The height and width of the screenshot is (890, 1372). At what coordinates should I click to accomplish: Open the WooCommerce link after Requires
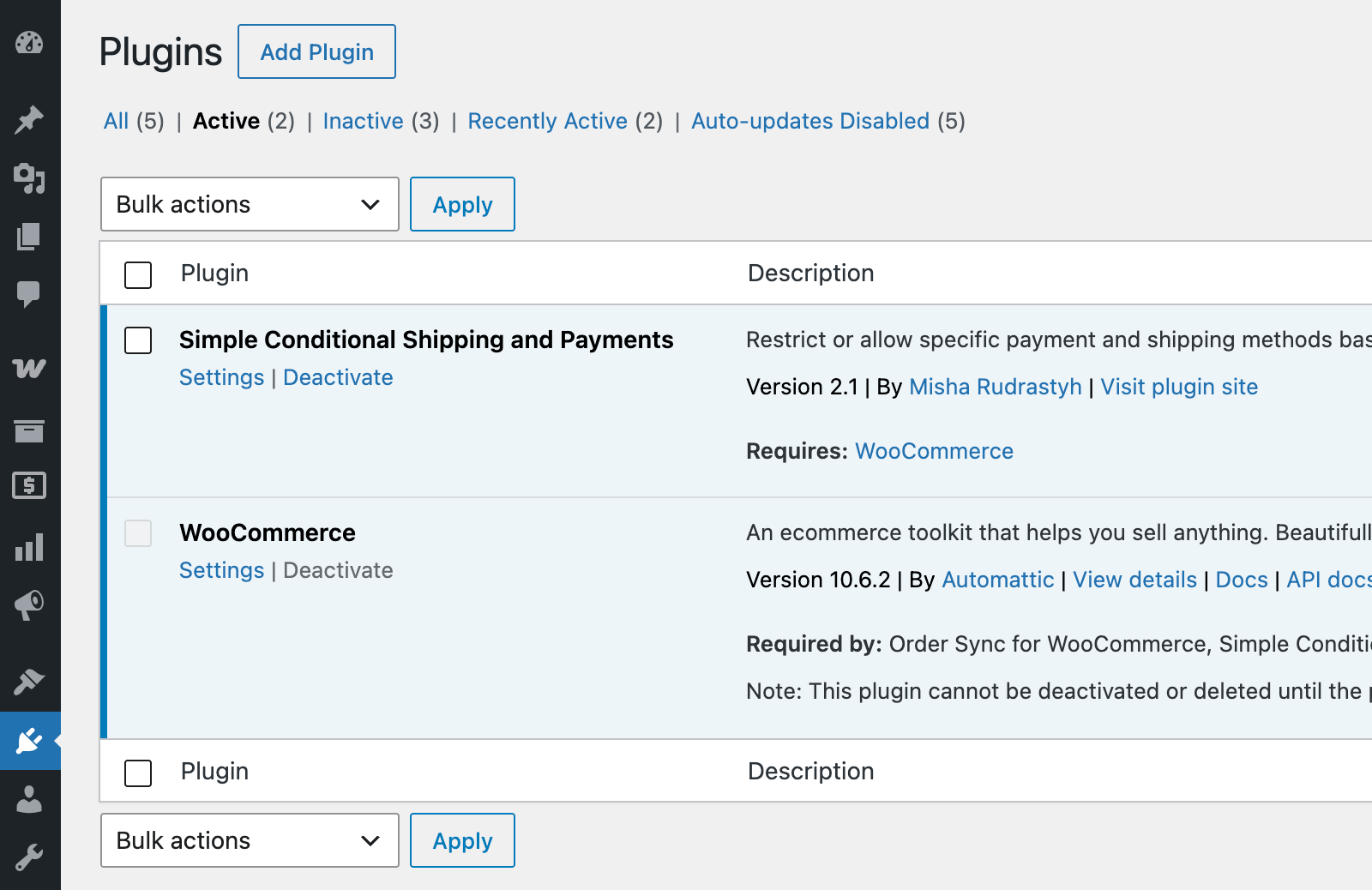(x=934, y=451)
